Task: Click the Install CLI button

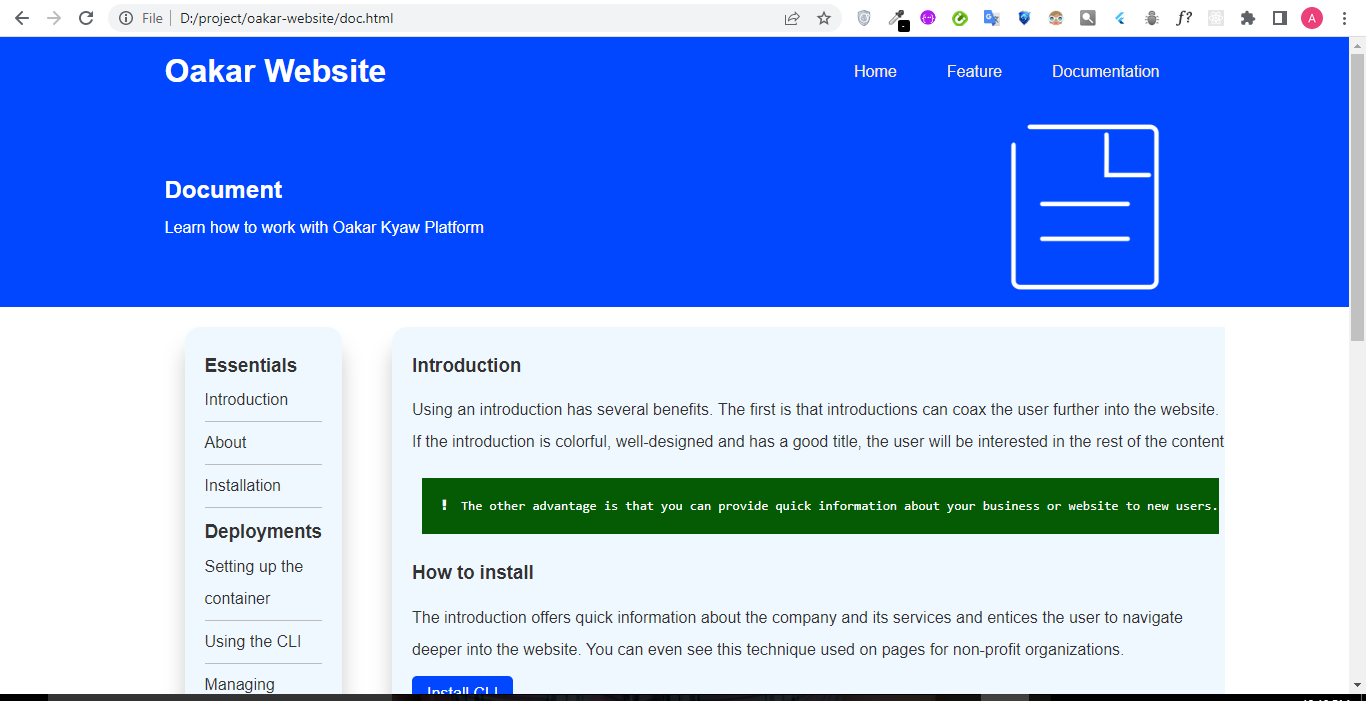Action: 462,689
